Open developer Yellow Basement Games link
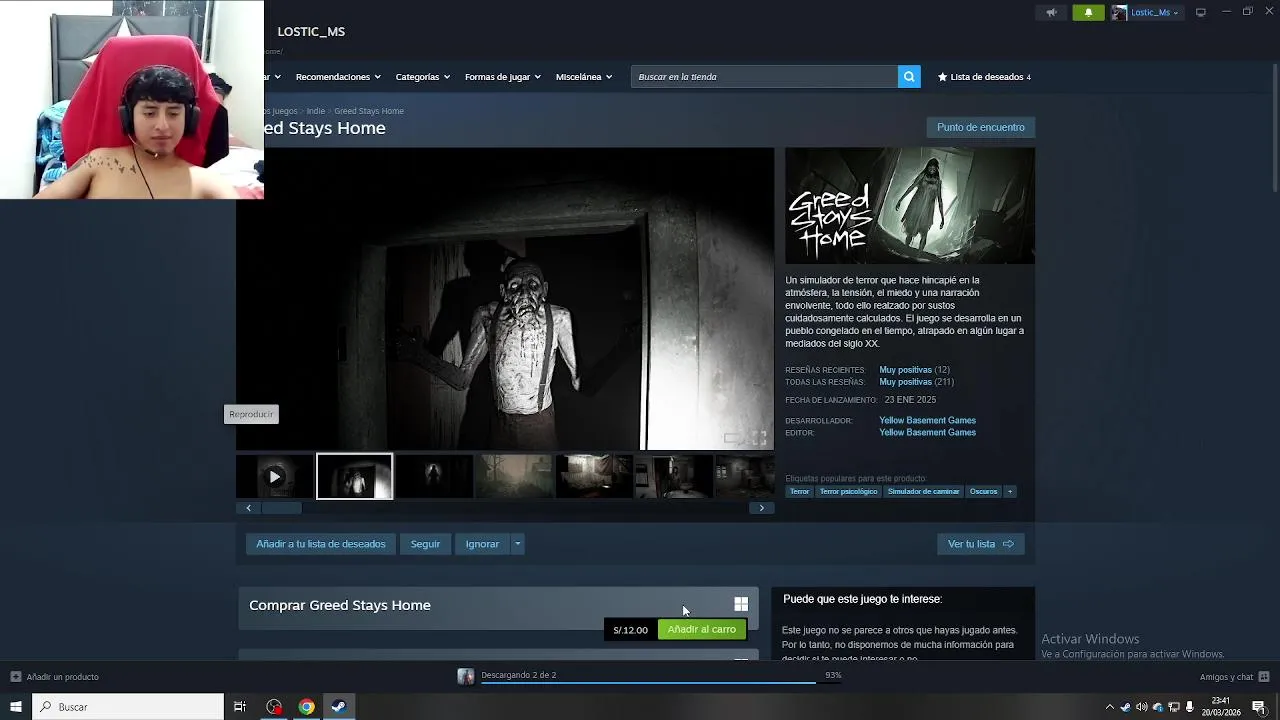The height and width of the screenshot is (720, 1280). pyautogui.click(x=927, y=421)
